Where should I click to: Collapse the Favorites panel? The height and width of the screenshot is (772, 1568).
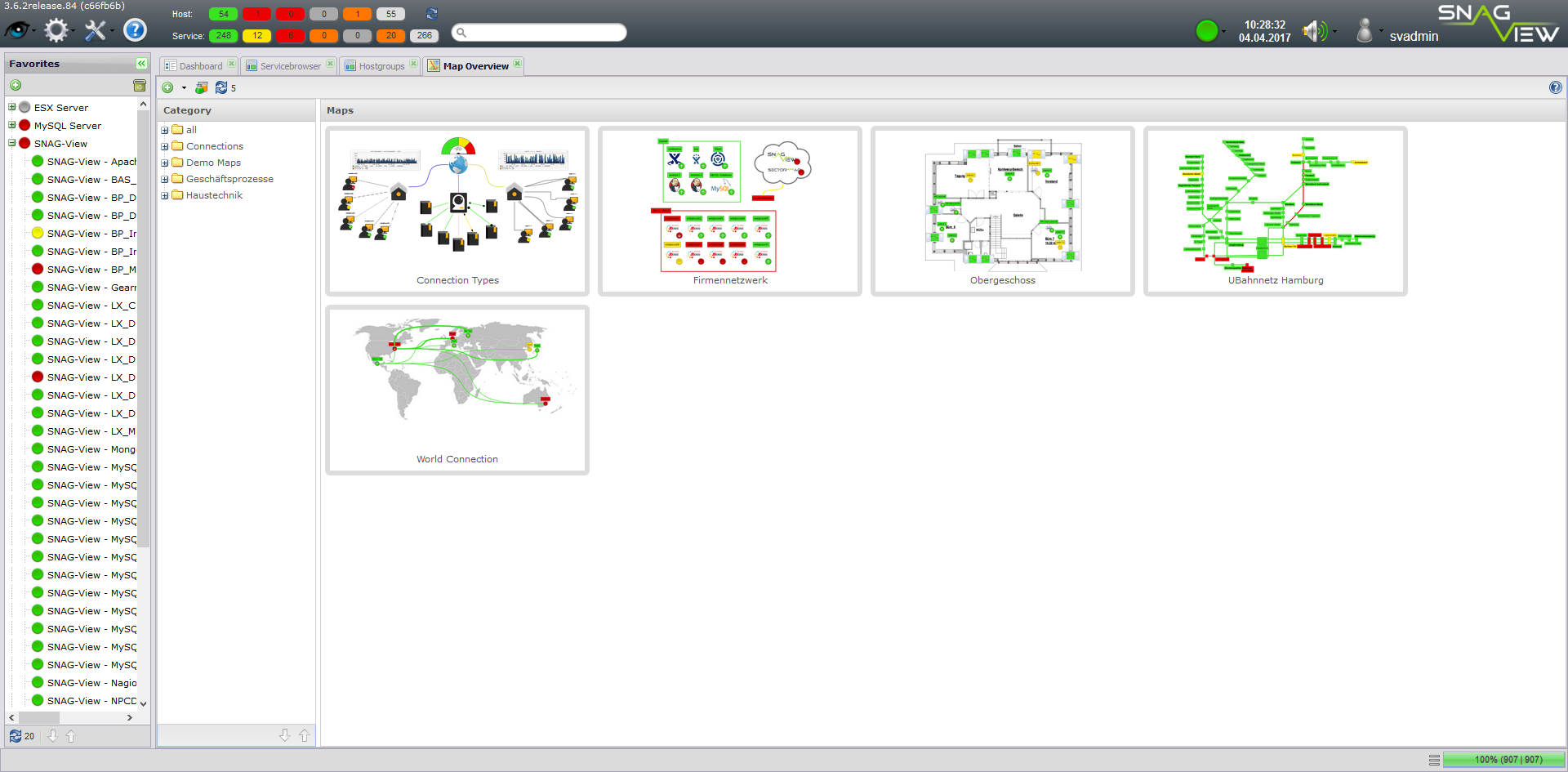(x=141, y=63)
